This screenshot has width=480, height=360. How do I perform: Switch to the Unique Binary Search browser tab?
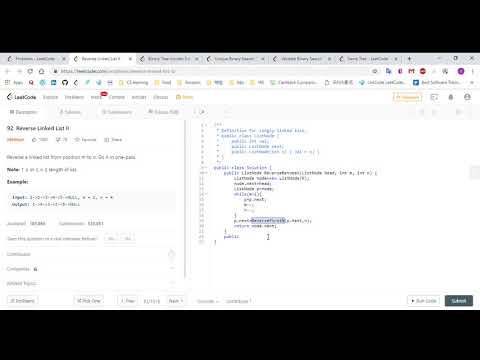235,59
